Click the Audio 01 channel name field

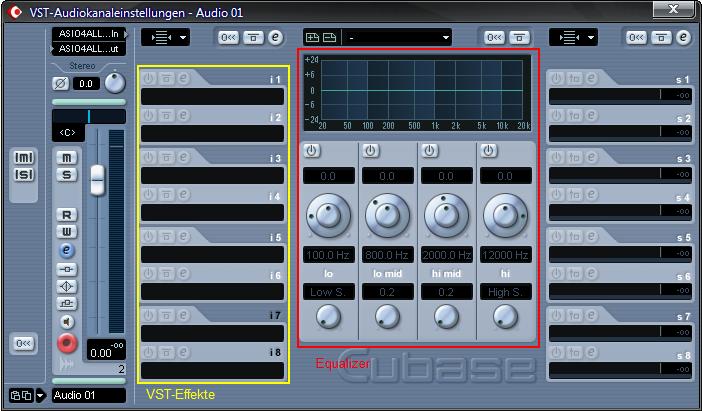coord(89,395)
